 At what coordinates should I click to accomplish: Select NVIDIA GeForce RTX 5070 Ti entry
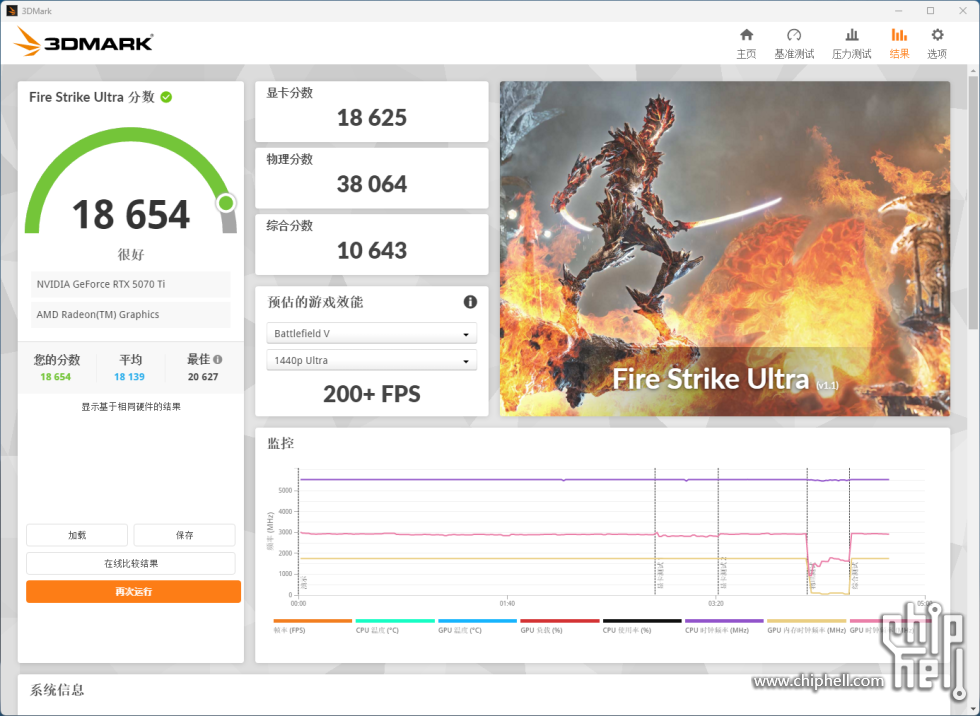[x=131, y=284]
